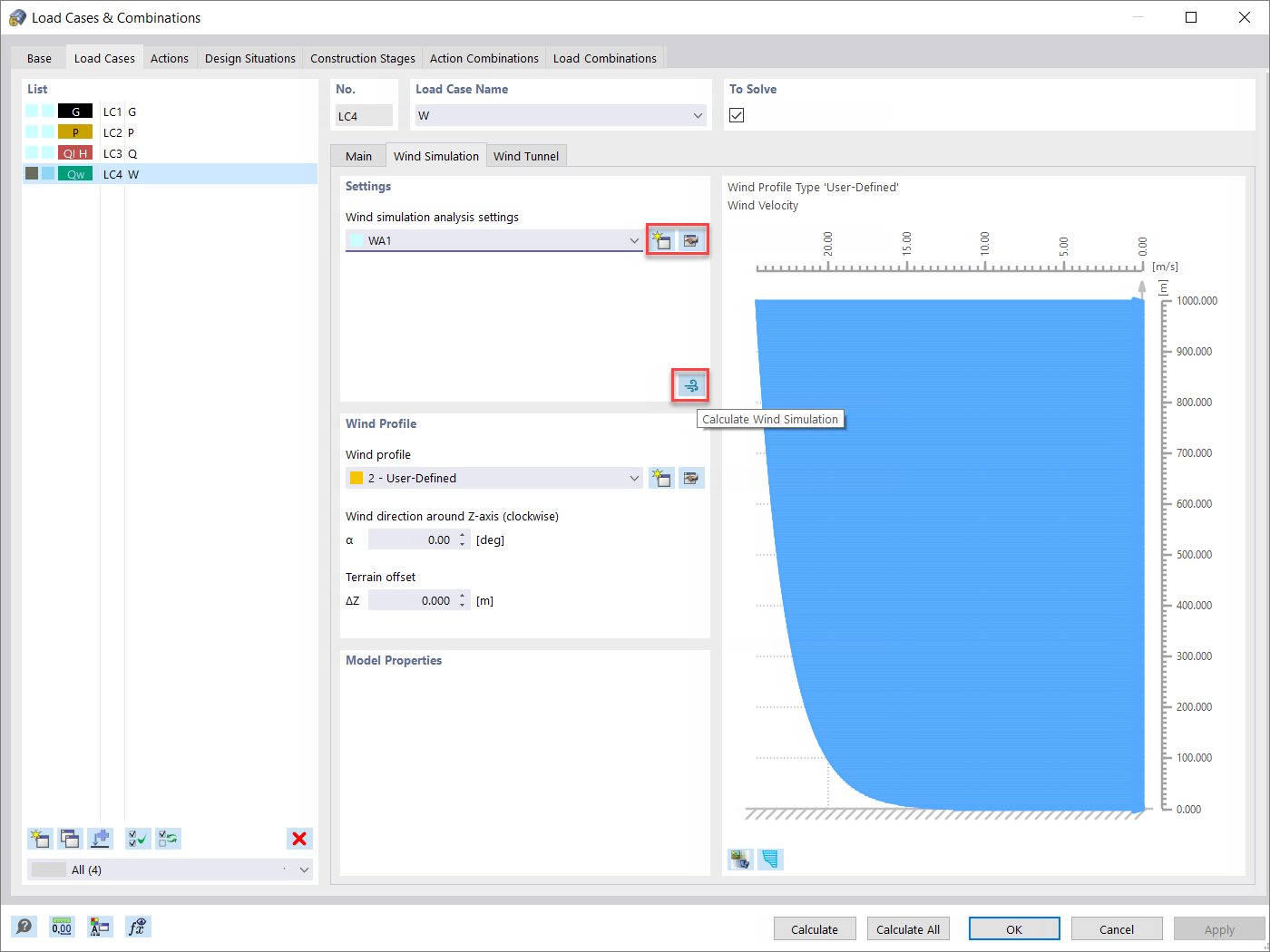Create a new load case
This screenshot has width=1270, height=952.
point(40,839)
